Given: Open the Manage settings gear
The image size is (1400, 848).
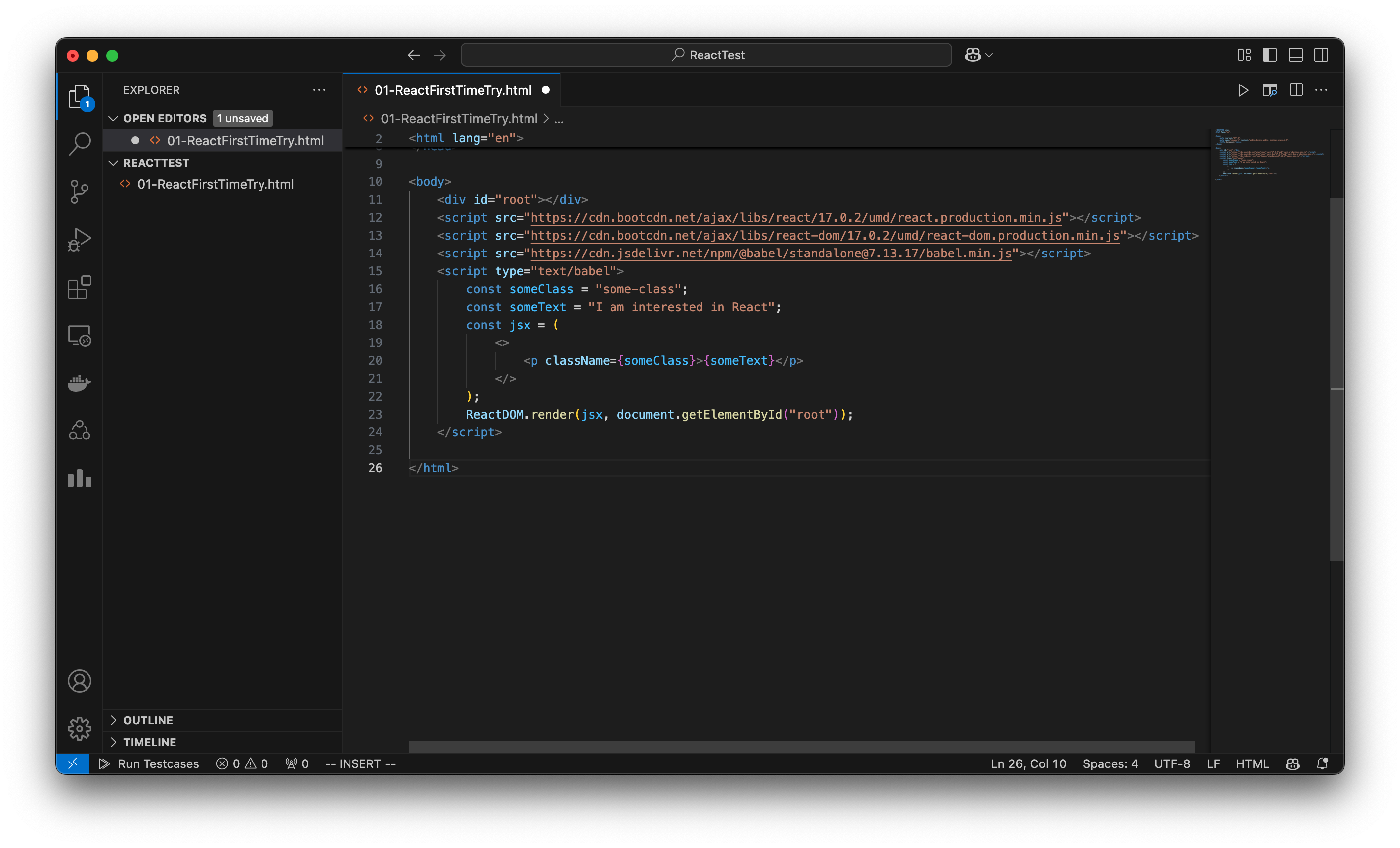Looking at the screenshot, I should pyautogui.click(x=79, y=728).
